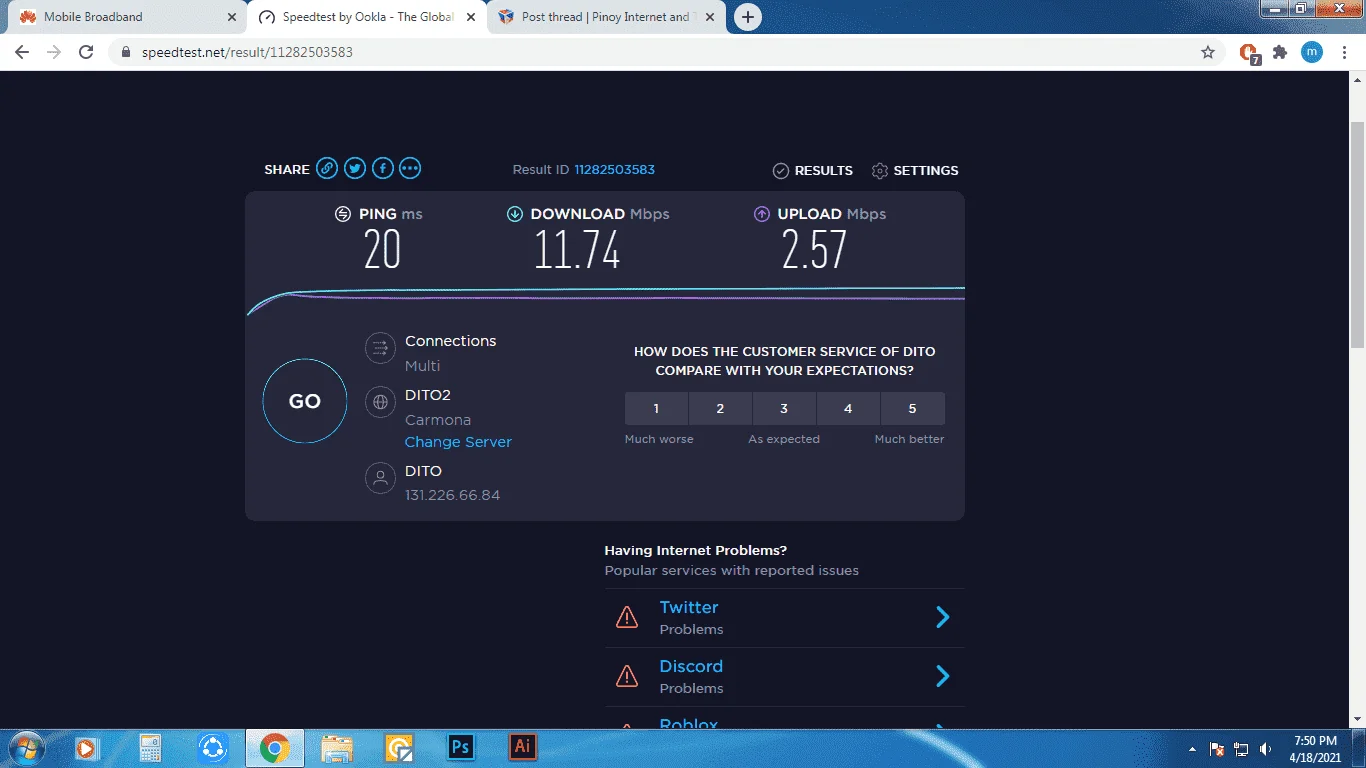Click the Windows Start button
This screenshot has height=768, width=1366.
[24, 747]
